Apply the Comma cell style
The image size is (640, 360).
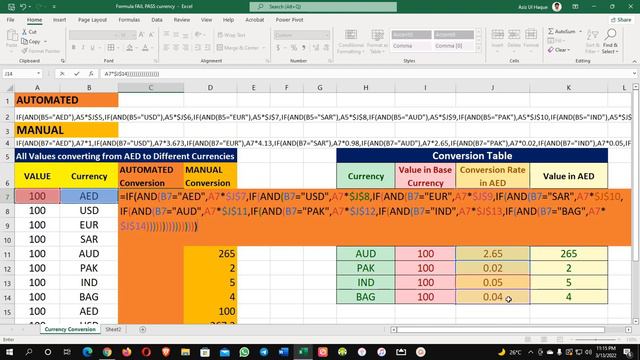(x=411, y=46)
